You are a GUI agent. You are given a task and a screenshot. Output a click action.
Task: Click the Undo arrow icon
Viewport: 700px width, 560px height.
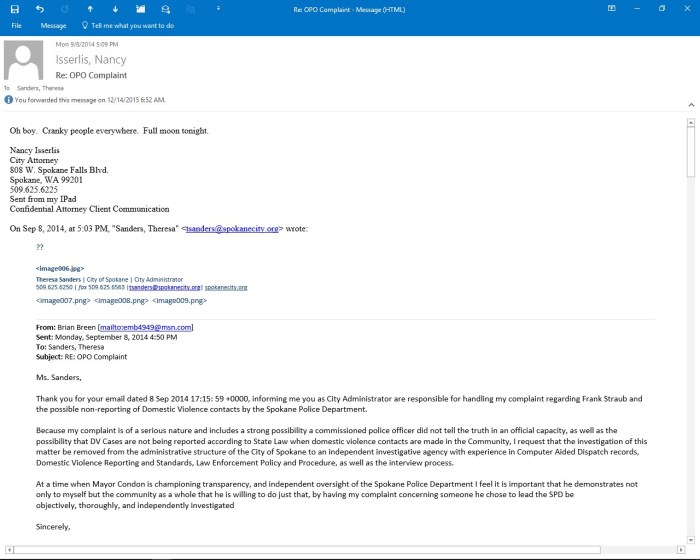[x=39, y=8]
